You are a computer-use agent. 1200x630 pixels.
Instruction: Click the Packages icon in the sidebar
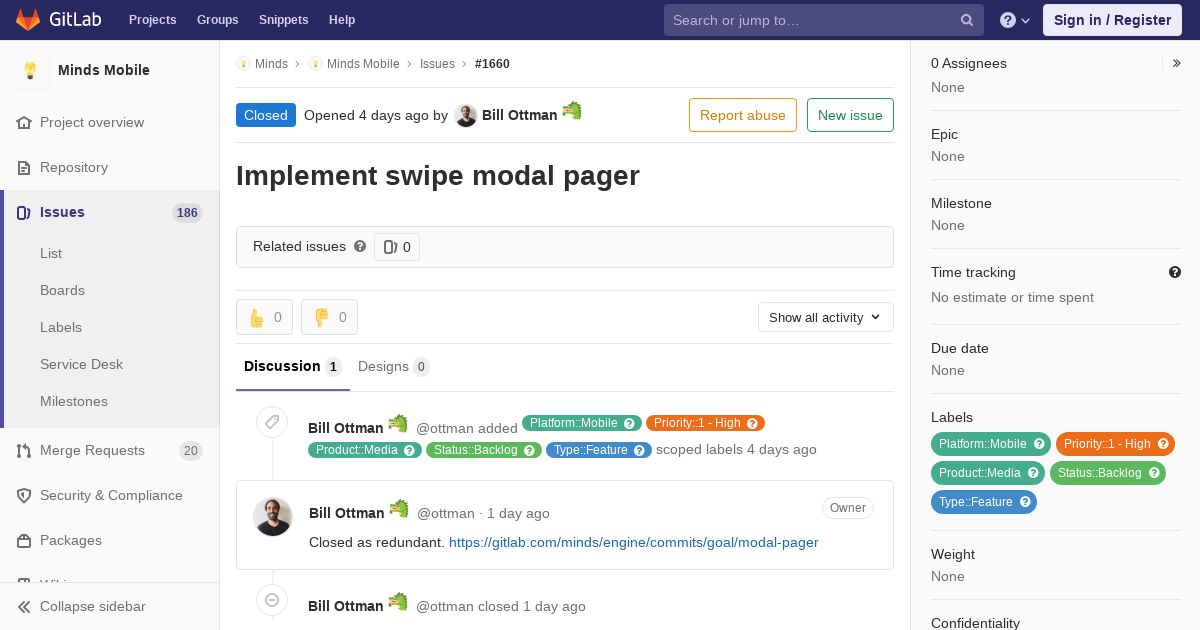point(24,540)
